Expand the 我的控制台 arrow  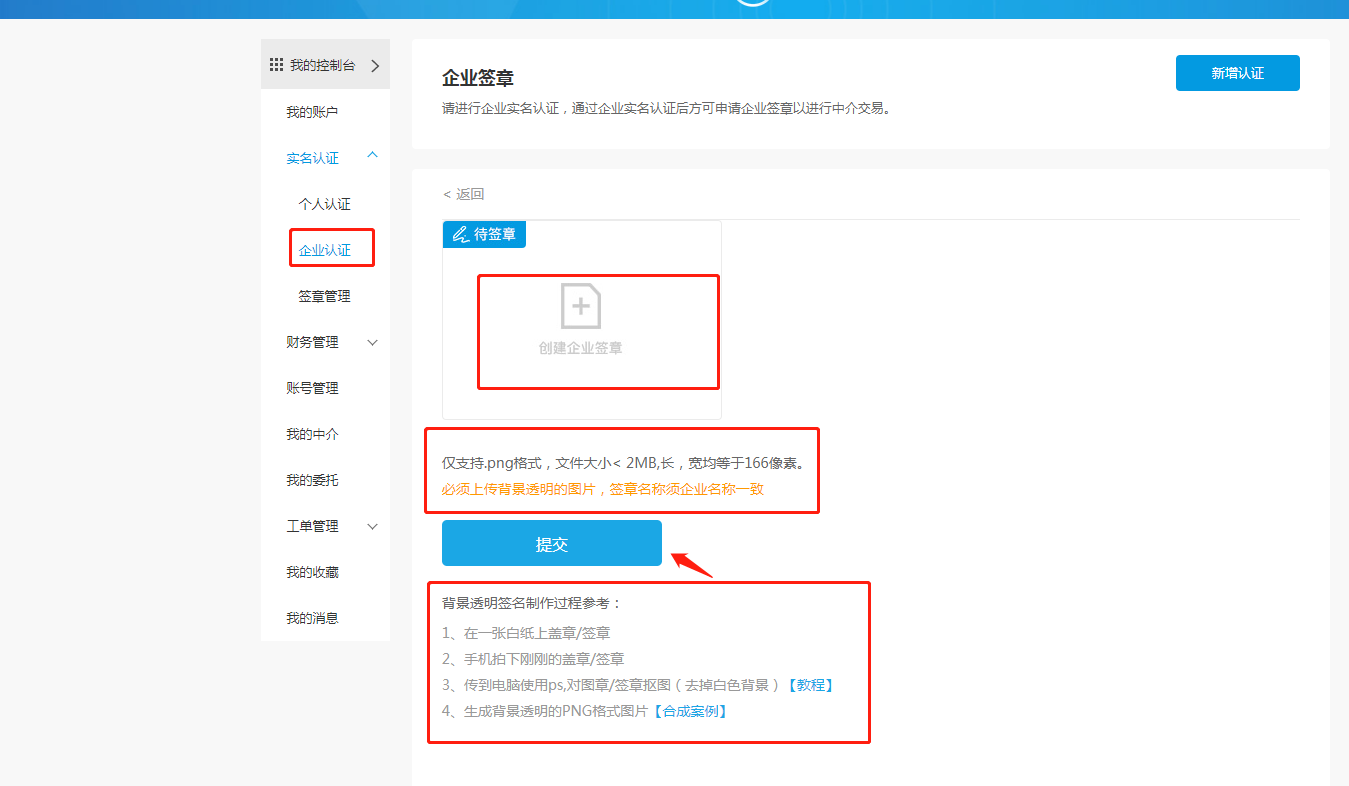tap(375, 66)
